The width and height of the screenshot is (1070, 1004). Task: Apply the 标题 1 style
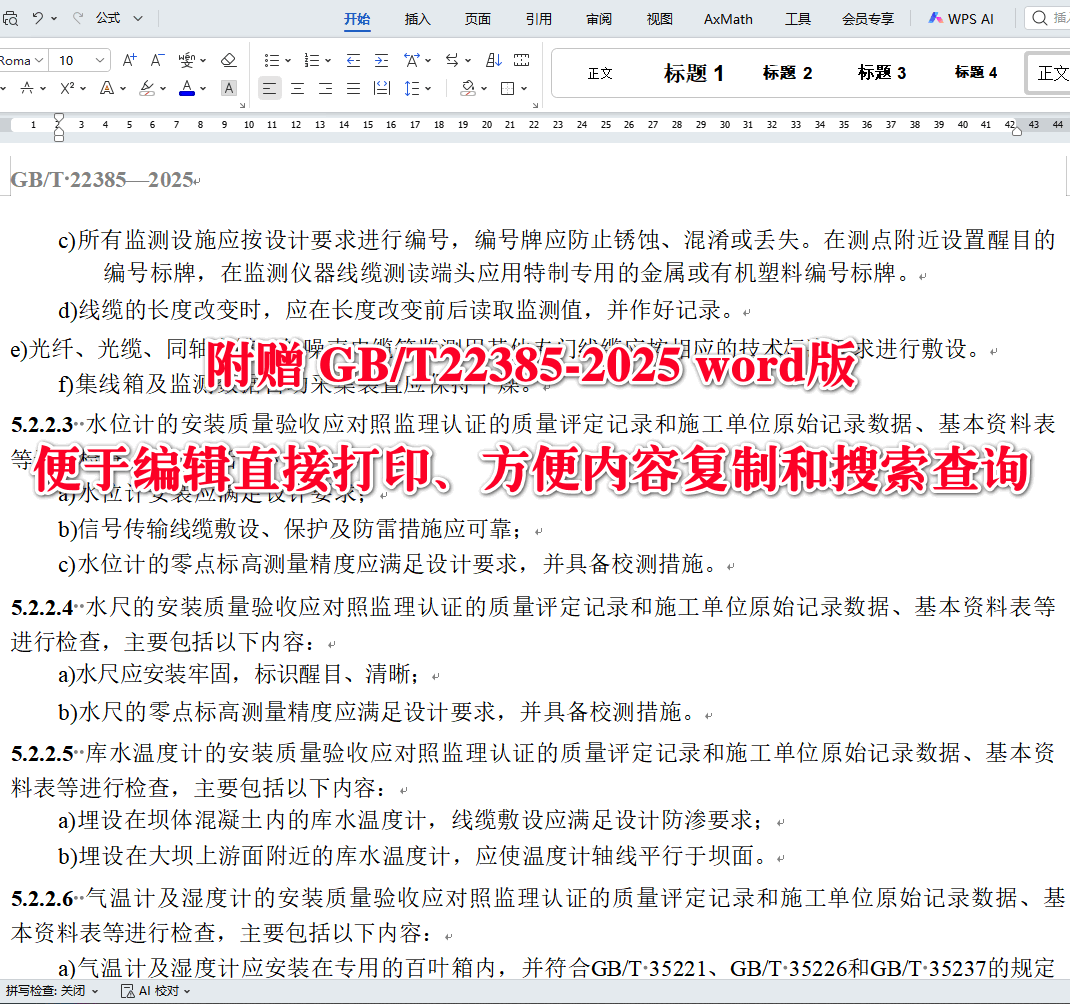pos(694,73)
